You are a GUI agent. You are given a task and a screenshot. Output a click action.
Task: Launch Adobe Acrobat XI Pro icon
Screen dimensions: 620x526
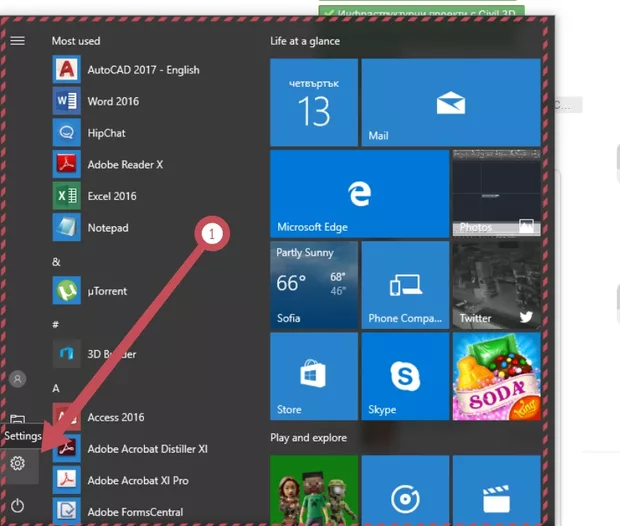(66, 480)
